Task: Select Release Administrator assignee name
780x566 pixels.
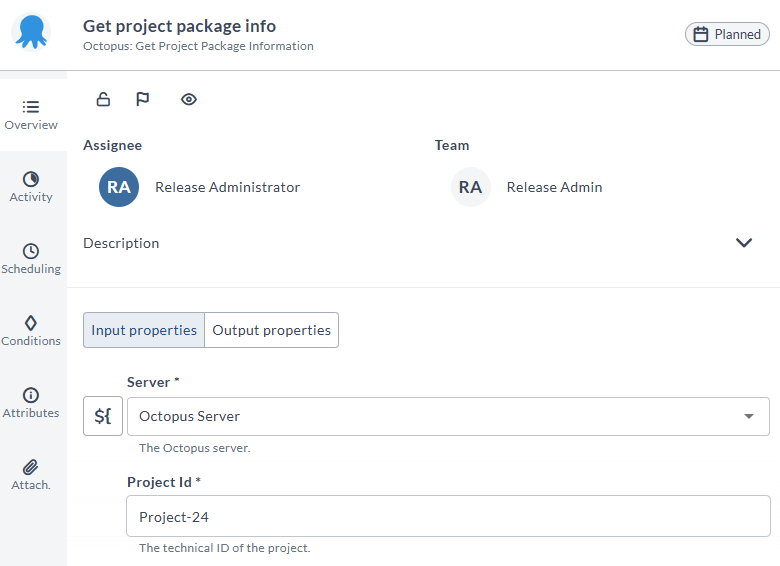Action: click(227, 187)
